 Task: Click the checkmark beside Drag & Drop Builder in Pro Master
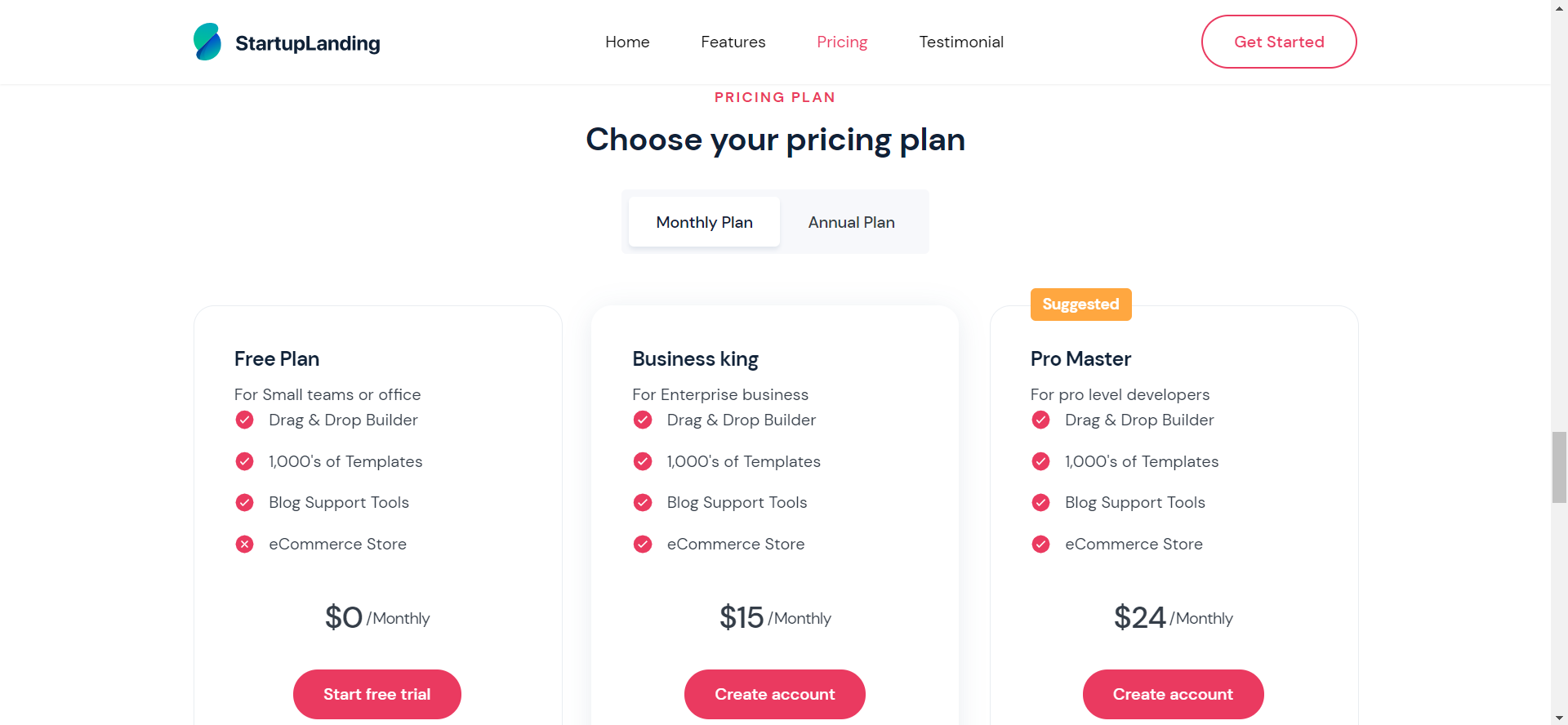click(1040, 420)
